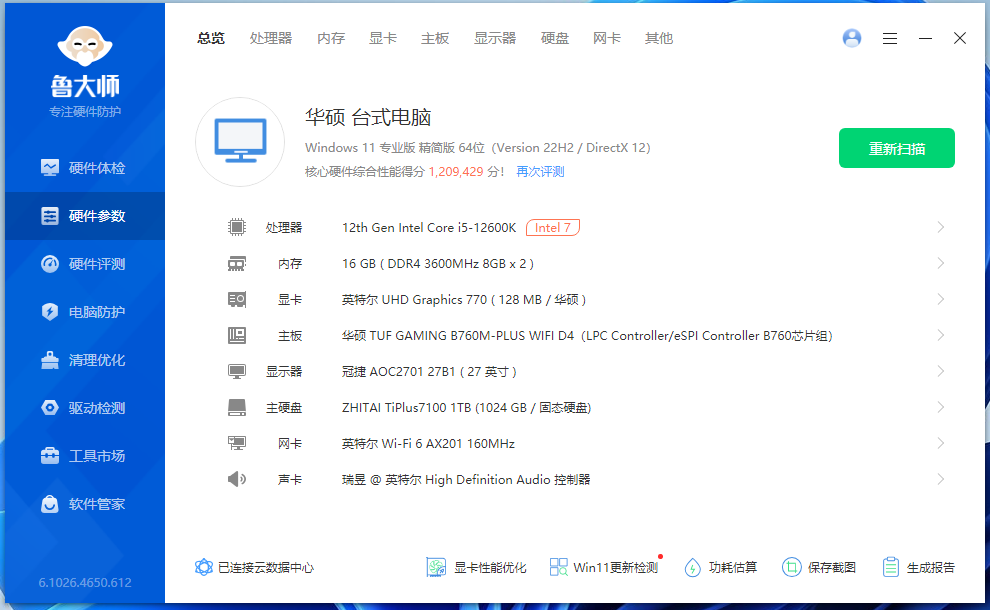The width and height of the screenshot is (990, 610).
Task: Switch to the 内存 tab
Action: click(x=331, y=39)
